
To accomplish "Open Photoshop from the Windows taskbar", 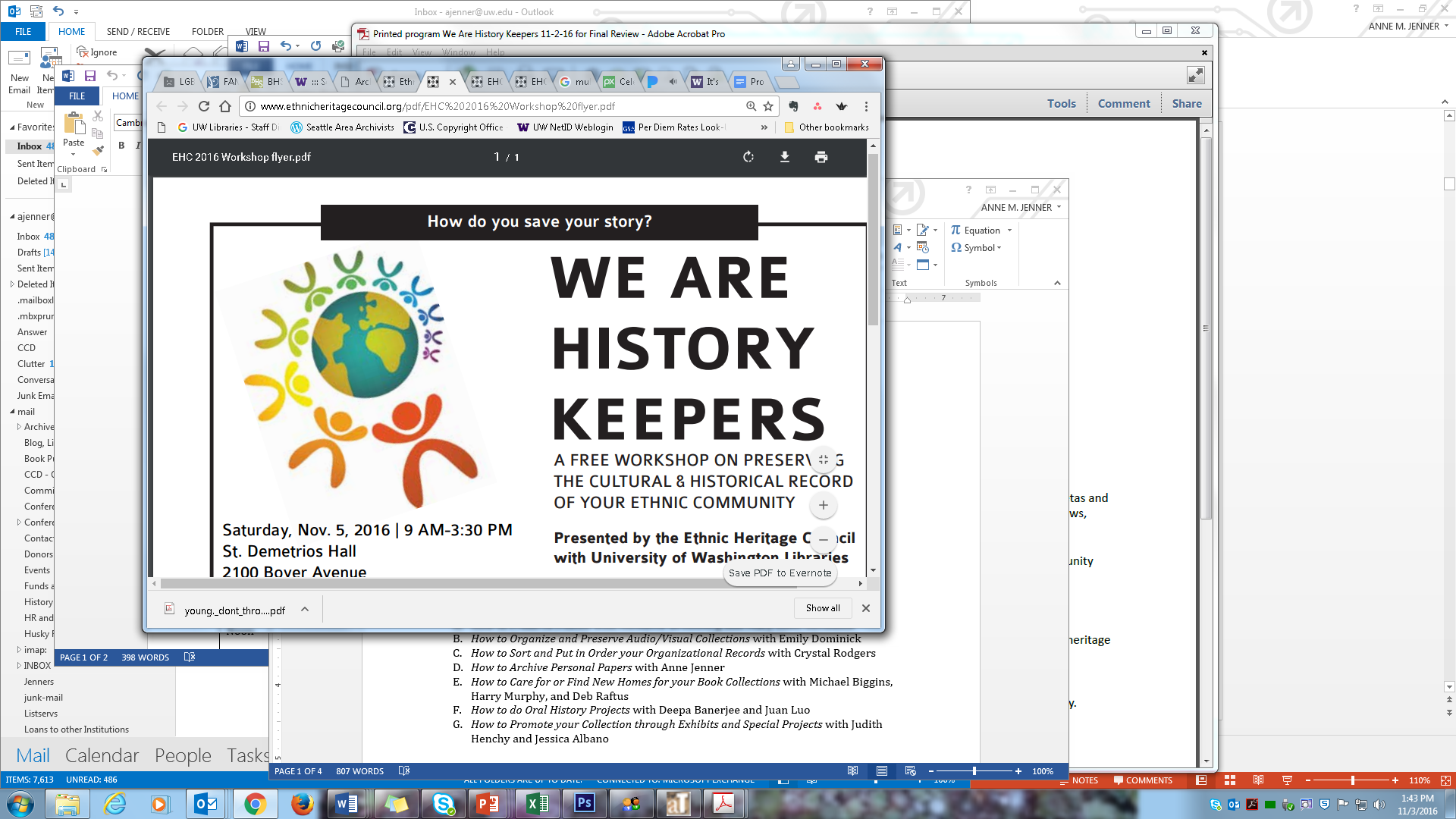I will point(585,804).
